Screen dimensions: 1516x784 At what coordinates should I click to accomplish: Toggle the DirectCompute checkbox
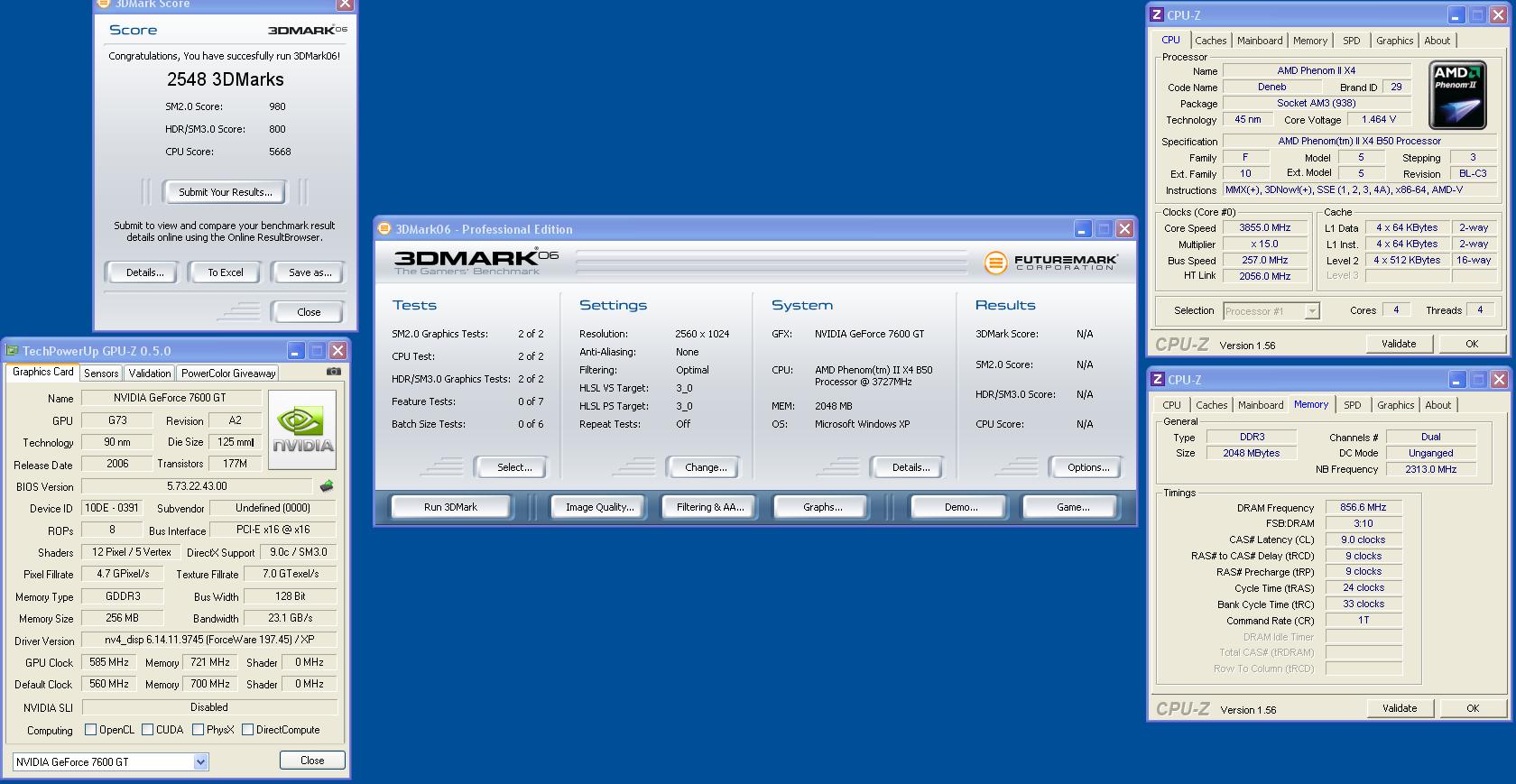pos(247,730)
